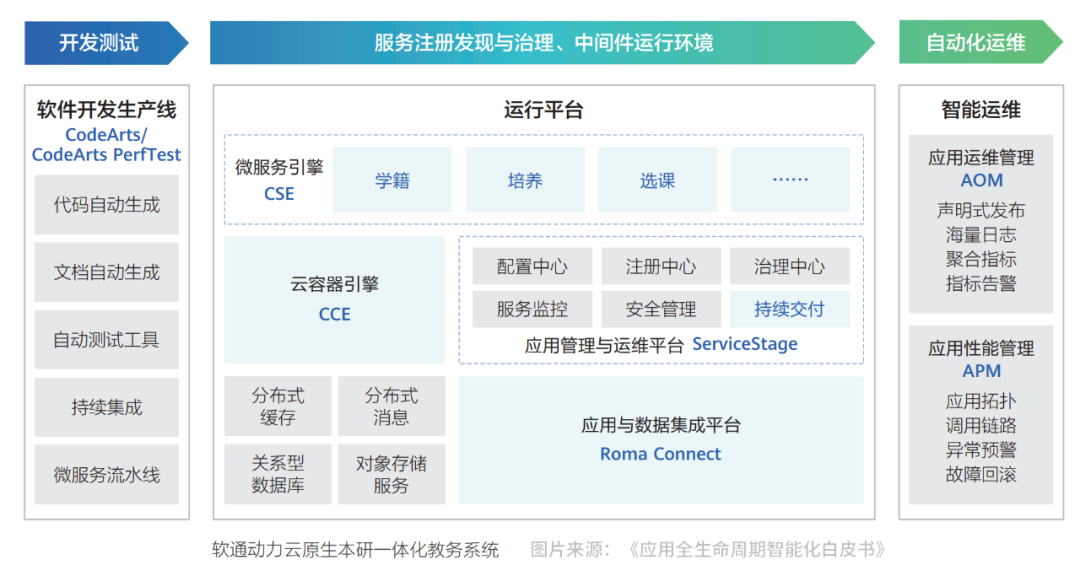
Task: Select the 持续交付 box
Action: 789,309
